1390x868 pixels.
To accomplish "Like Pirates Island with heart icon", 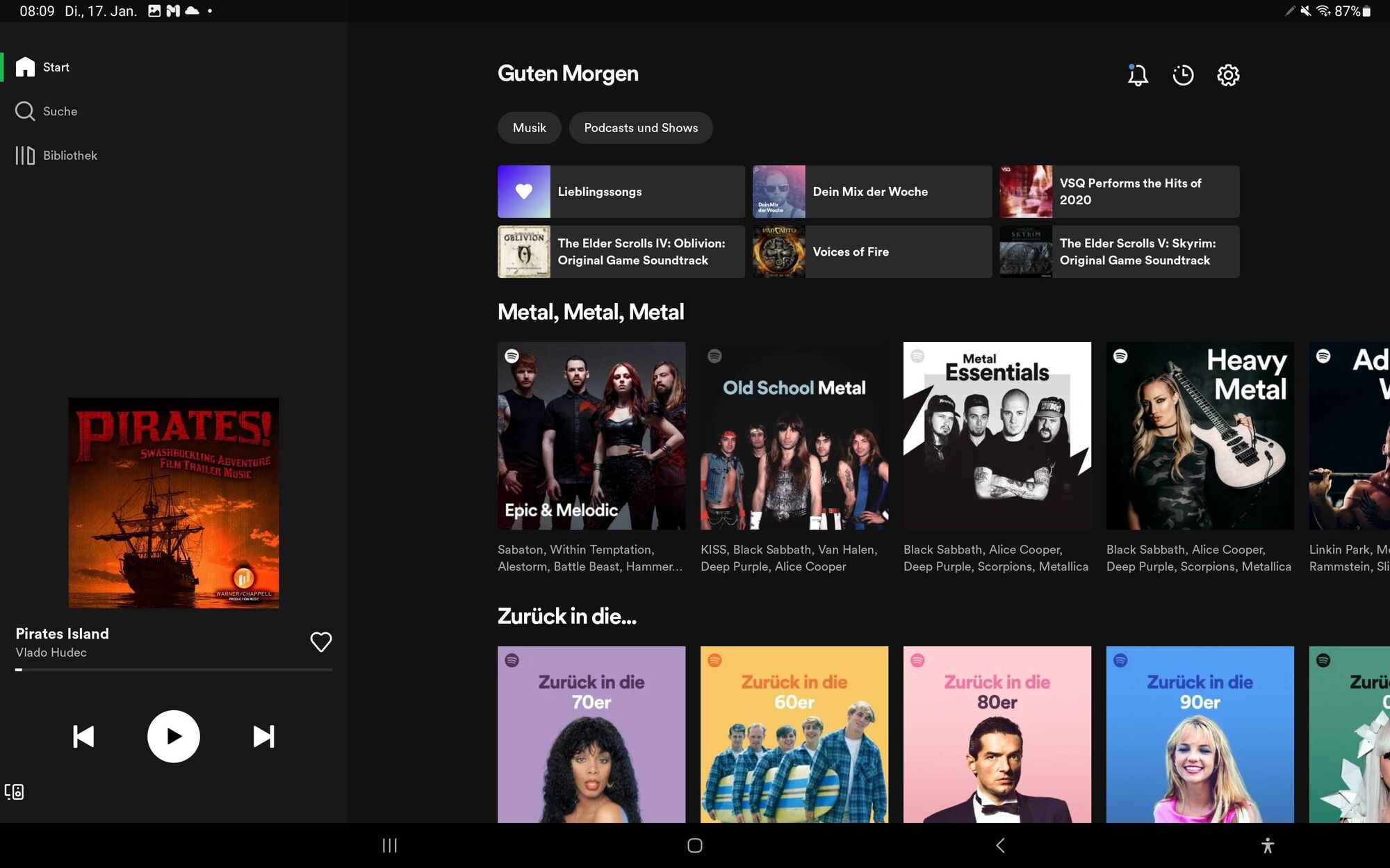I will click(320, 641).
